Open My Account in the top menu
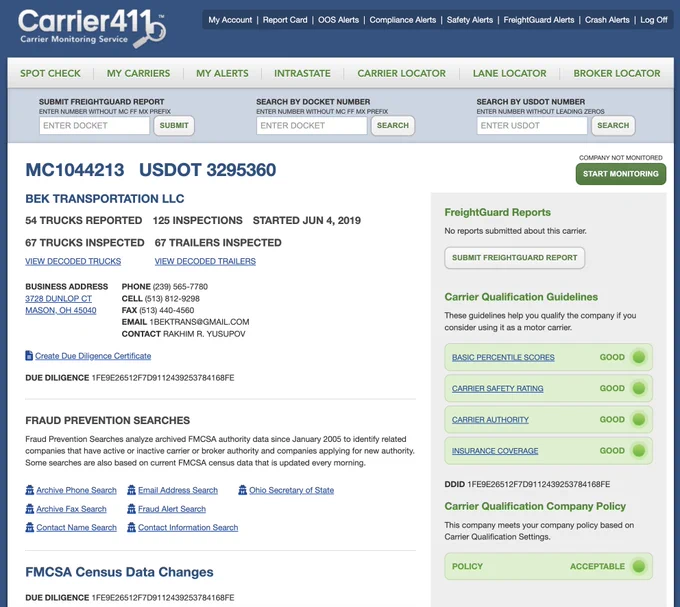Screen dimensions: 680x607 click(x=230, y=20)
